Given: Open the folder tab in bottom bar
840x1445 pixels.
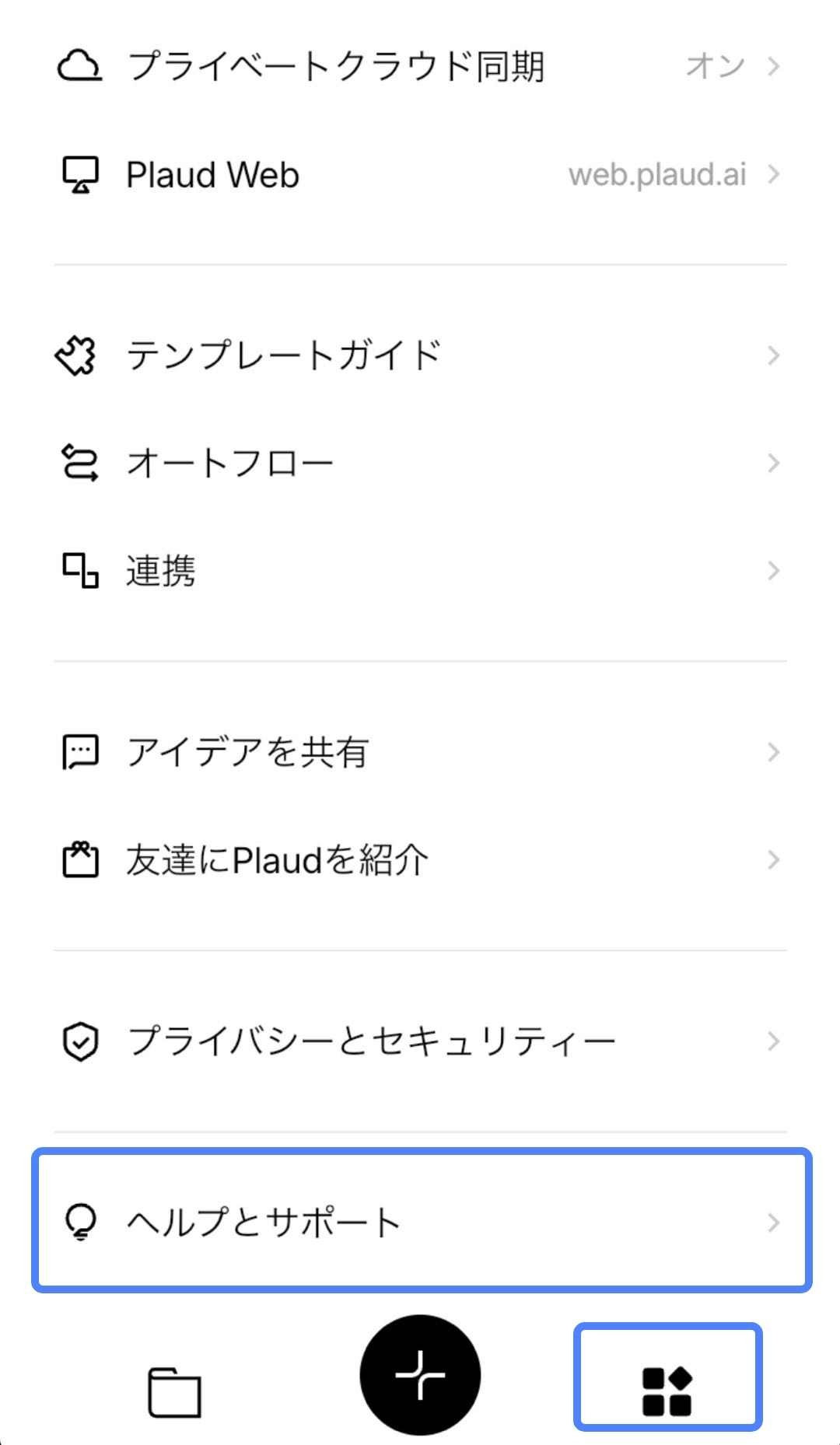Looking at the screenshot, I should point(174,1392).
